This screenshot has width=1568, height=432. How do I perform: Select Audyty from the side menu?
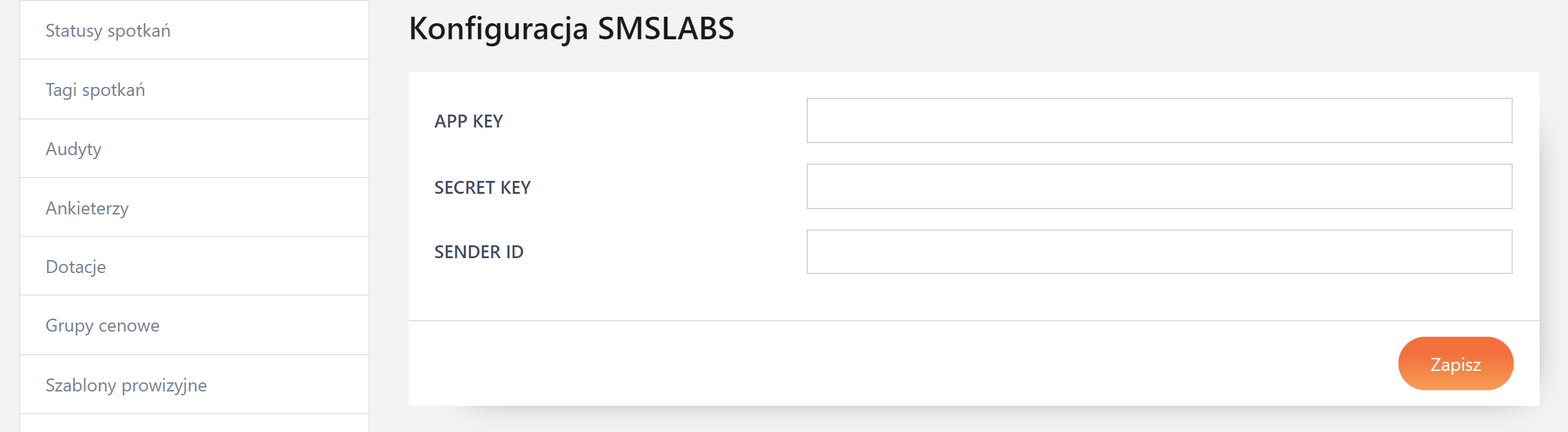(73, 149)
